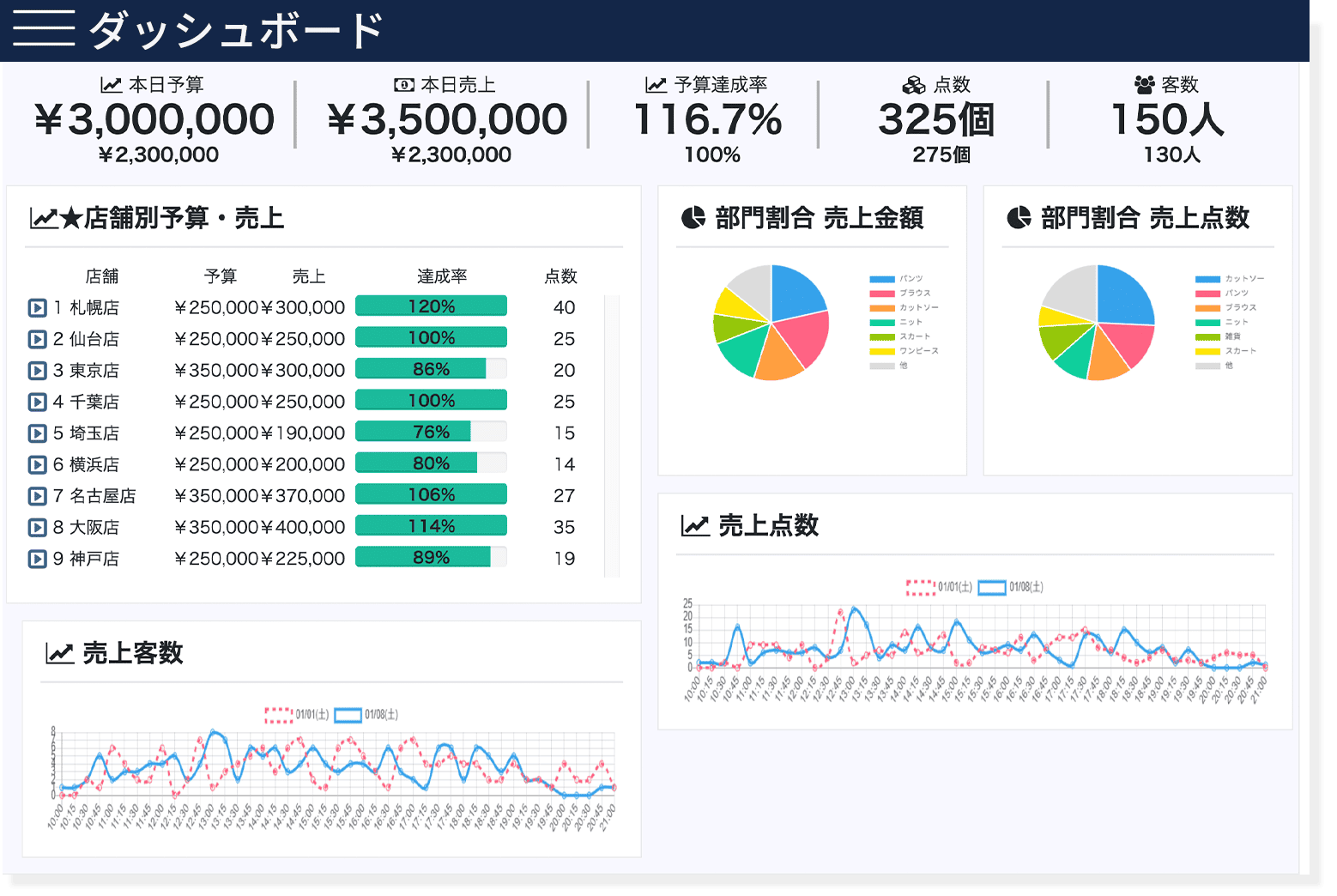This screenshot has height=896, width=1337.
Task: Click the pie icon of 部門割合 売上金額
Action: tap(693, 218)
